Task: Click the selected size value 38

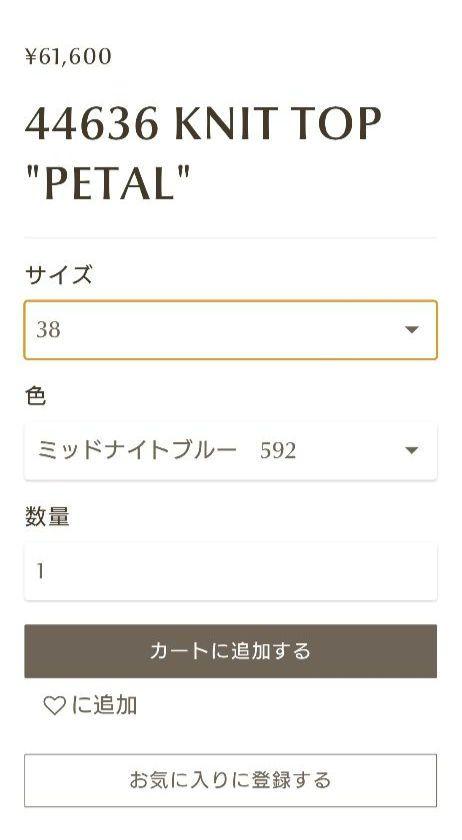Action: pyautogui.click(x=48, y=330)
